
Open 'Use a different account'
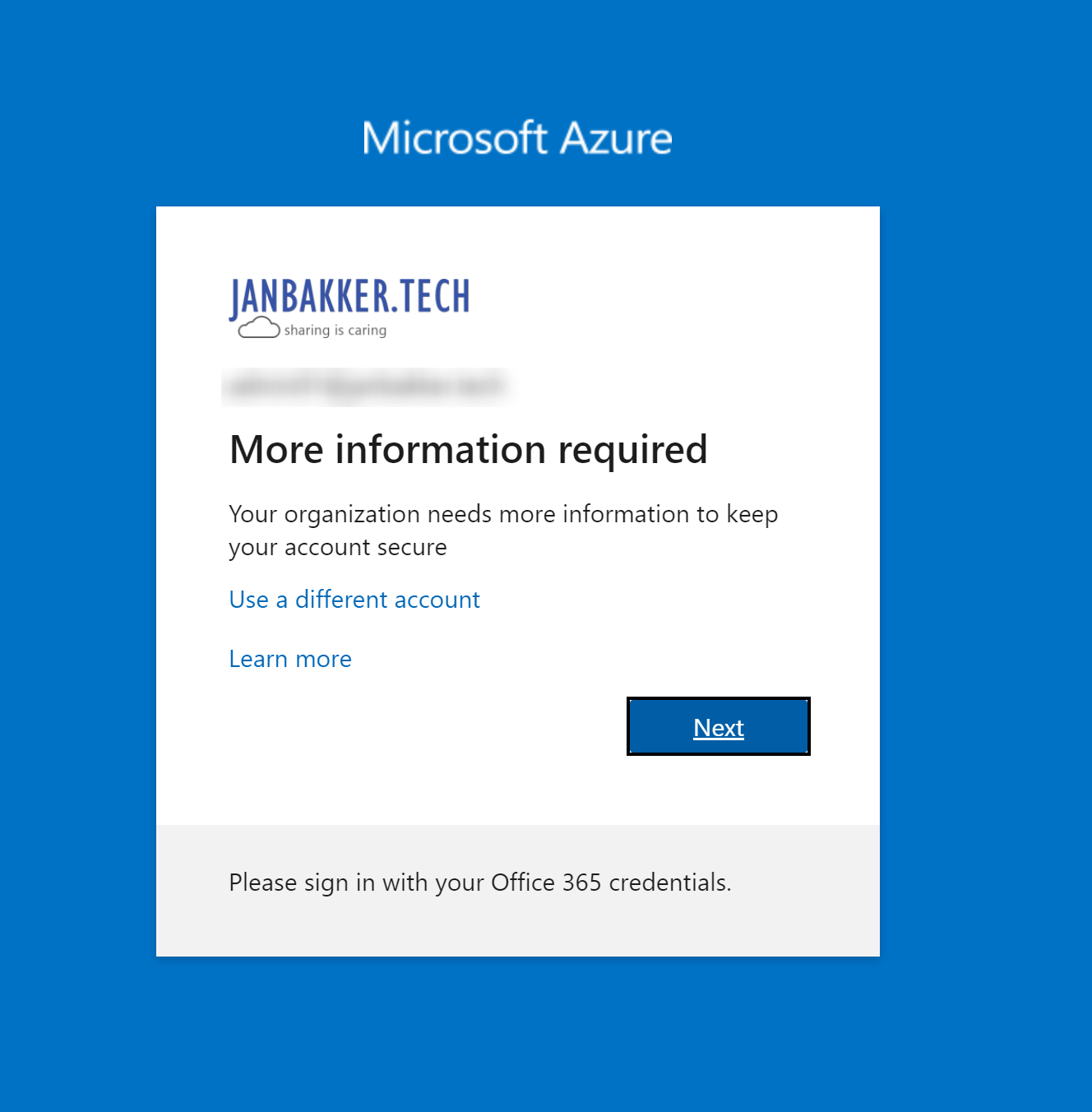coord(354,600)
